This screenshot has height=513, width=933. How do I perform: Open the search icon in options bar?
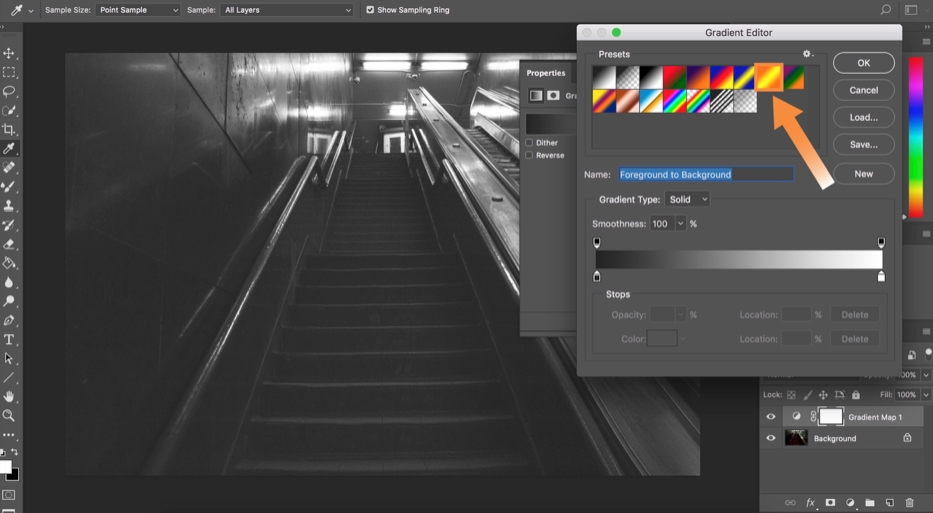point(885,10)
